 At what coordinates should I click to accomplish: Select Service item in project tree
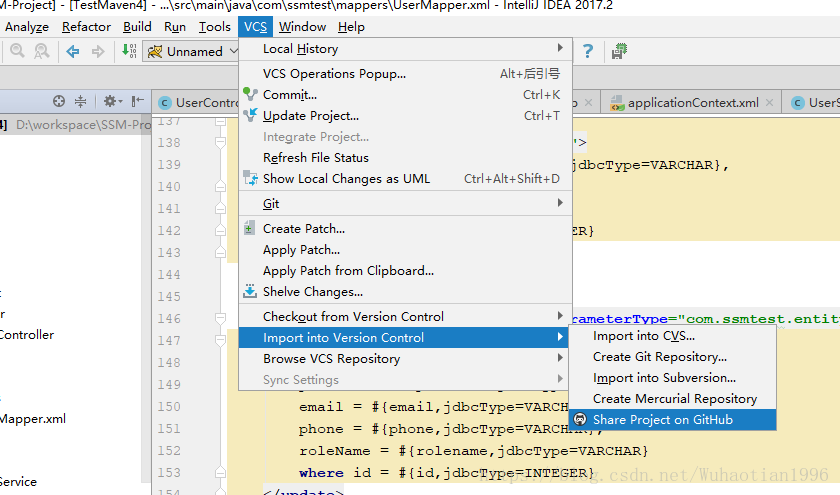[x=19, y=482]
